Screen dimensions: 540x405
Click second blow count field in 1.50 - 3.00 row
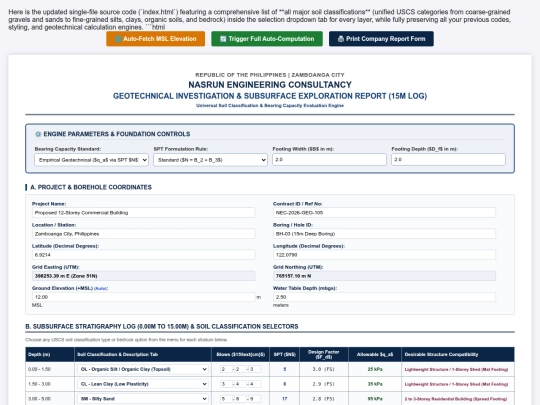[x=241, y=384]
